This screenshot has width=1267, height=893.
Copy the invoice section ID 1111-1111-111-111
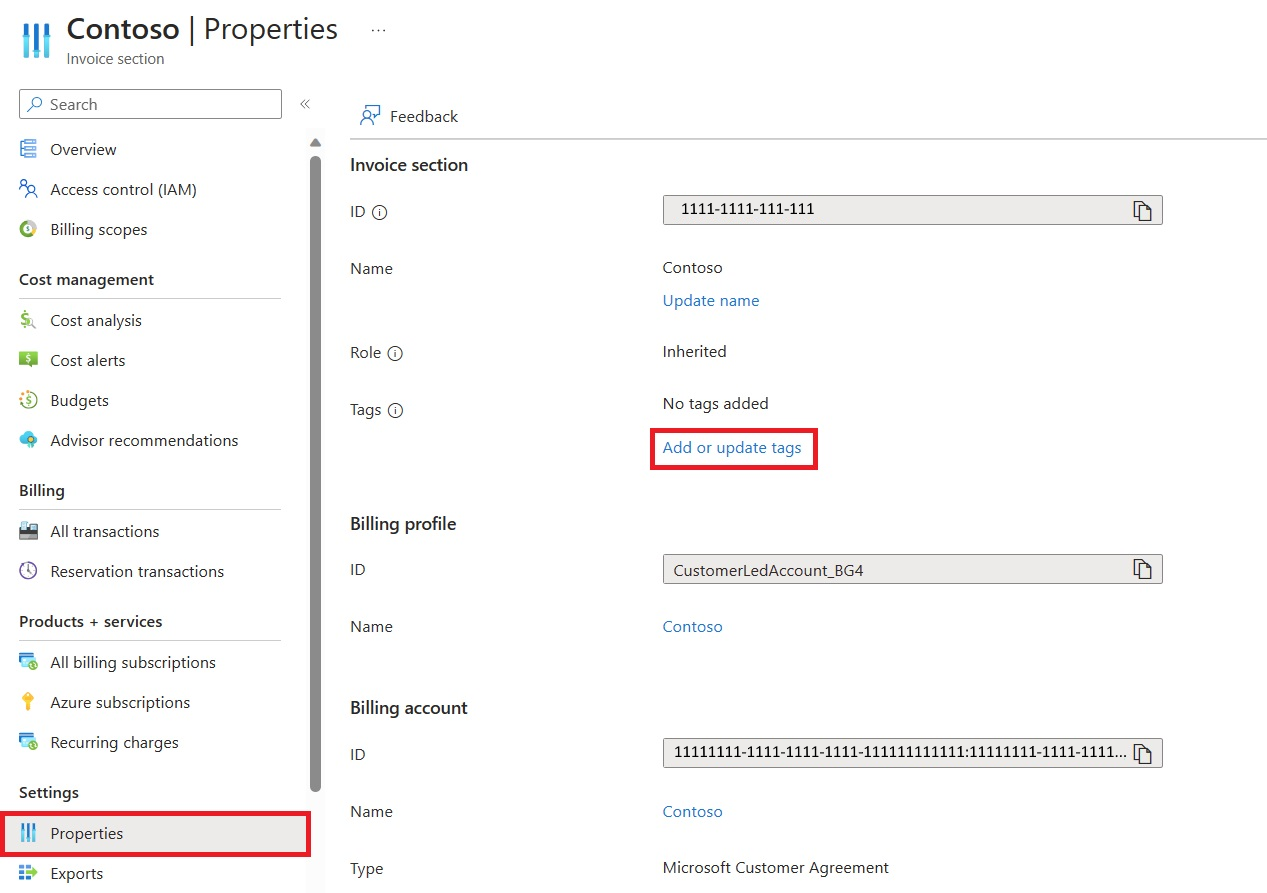(1142, 210)
